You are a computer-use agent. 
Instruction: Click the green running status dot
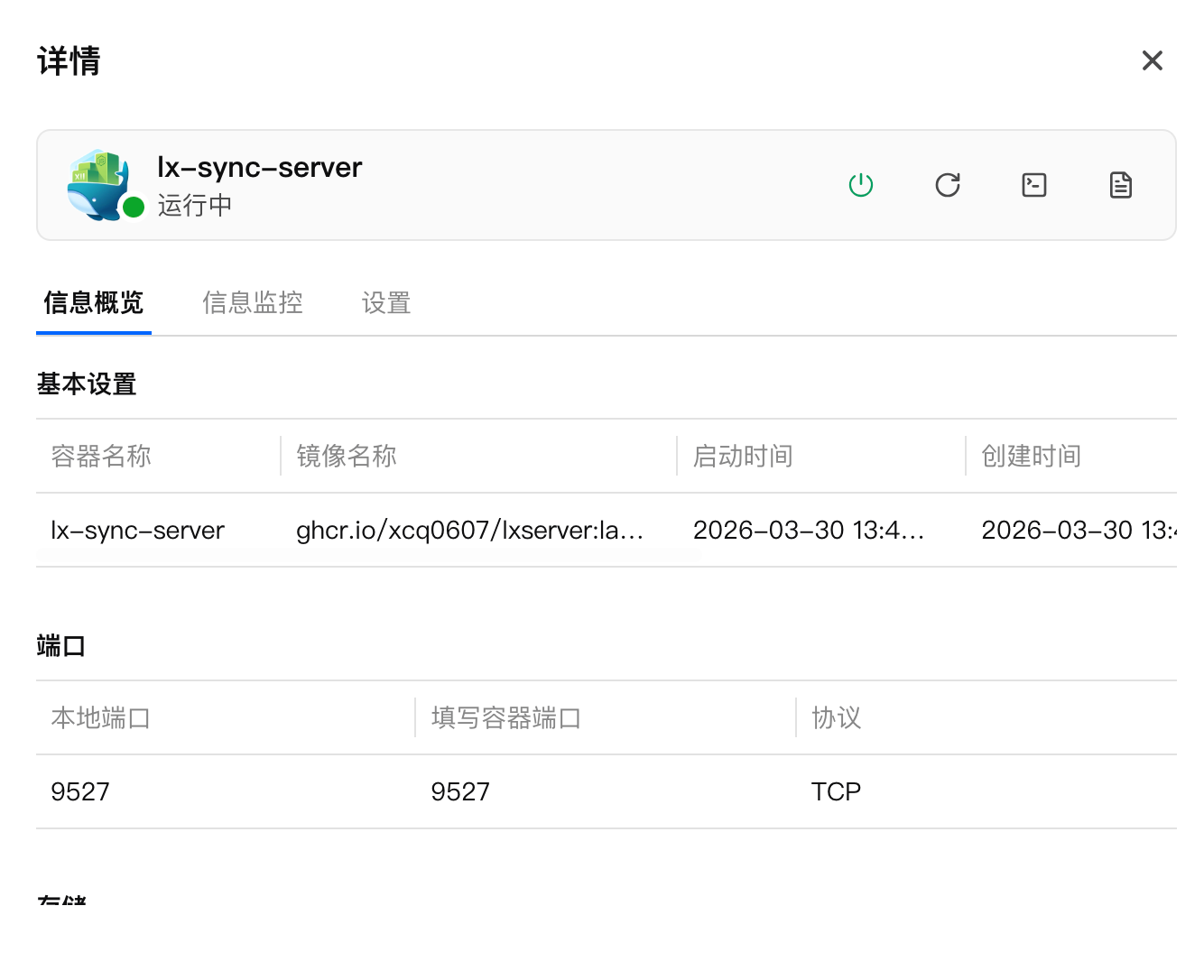pyautogui.click(x=134, y=208)
